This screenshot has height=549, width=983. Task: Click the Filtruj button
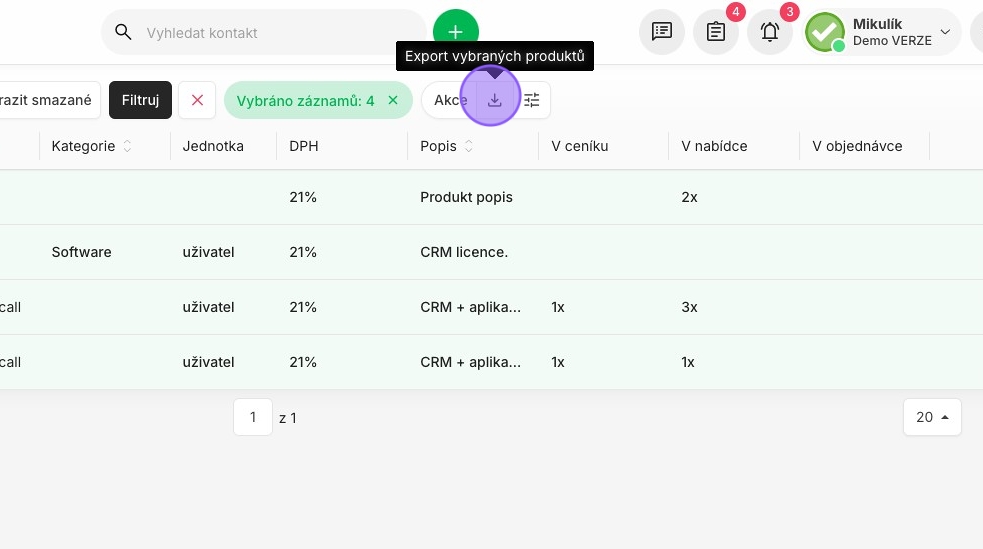pos(140,100)
